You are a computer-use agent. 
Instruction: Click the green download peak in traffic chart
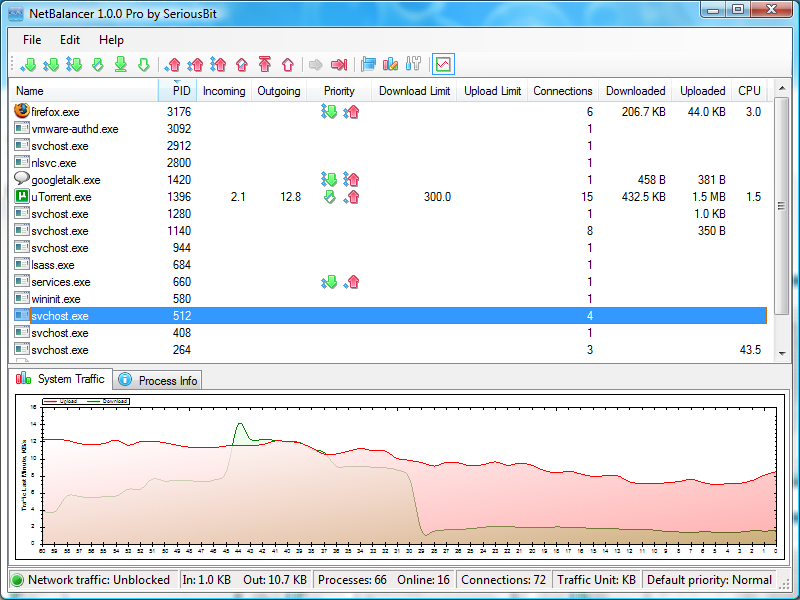241,430
